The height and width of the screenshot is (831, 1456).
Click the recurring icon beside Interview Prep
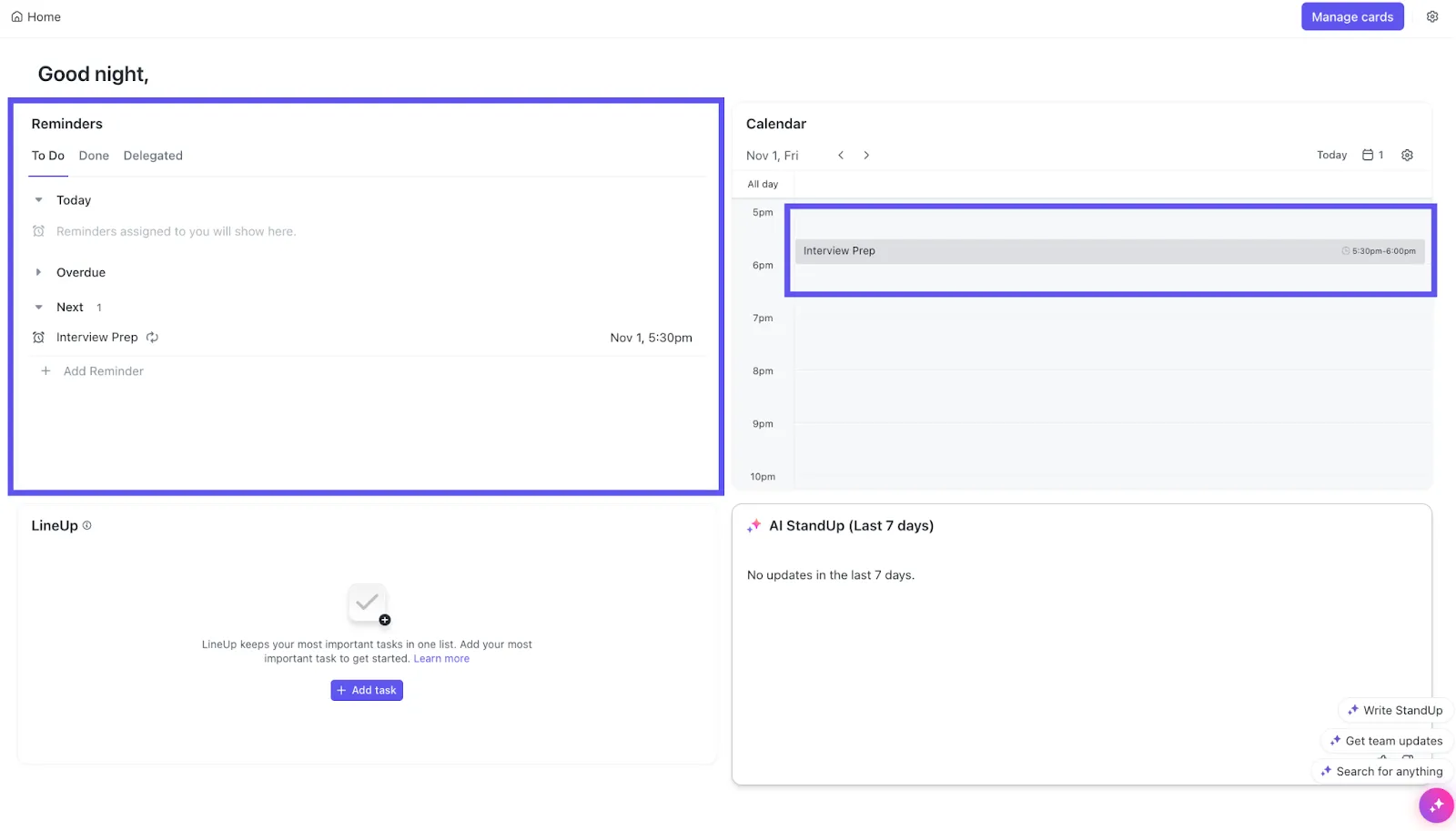tap(152, 338)
